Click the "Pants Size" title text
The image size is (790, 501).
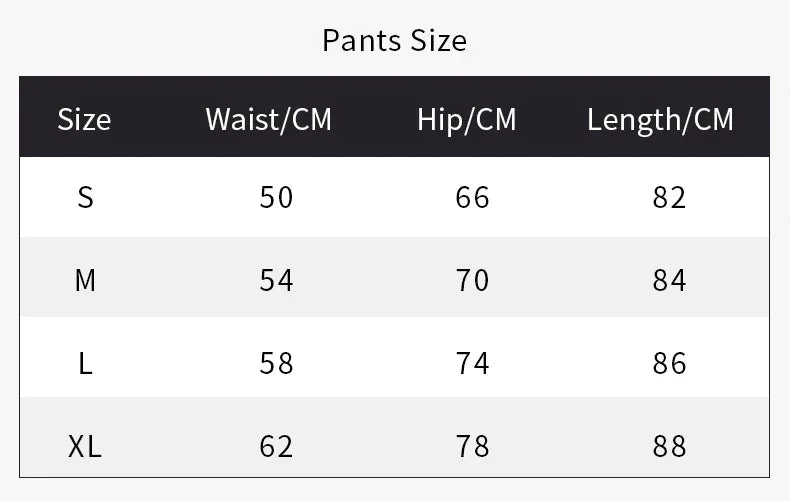(394, 41)
